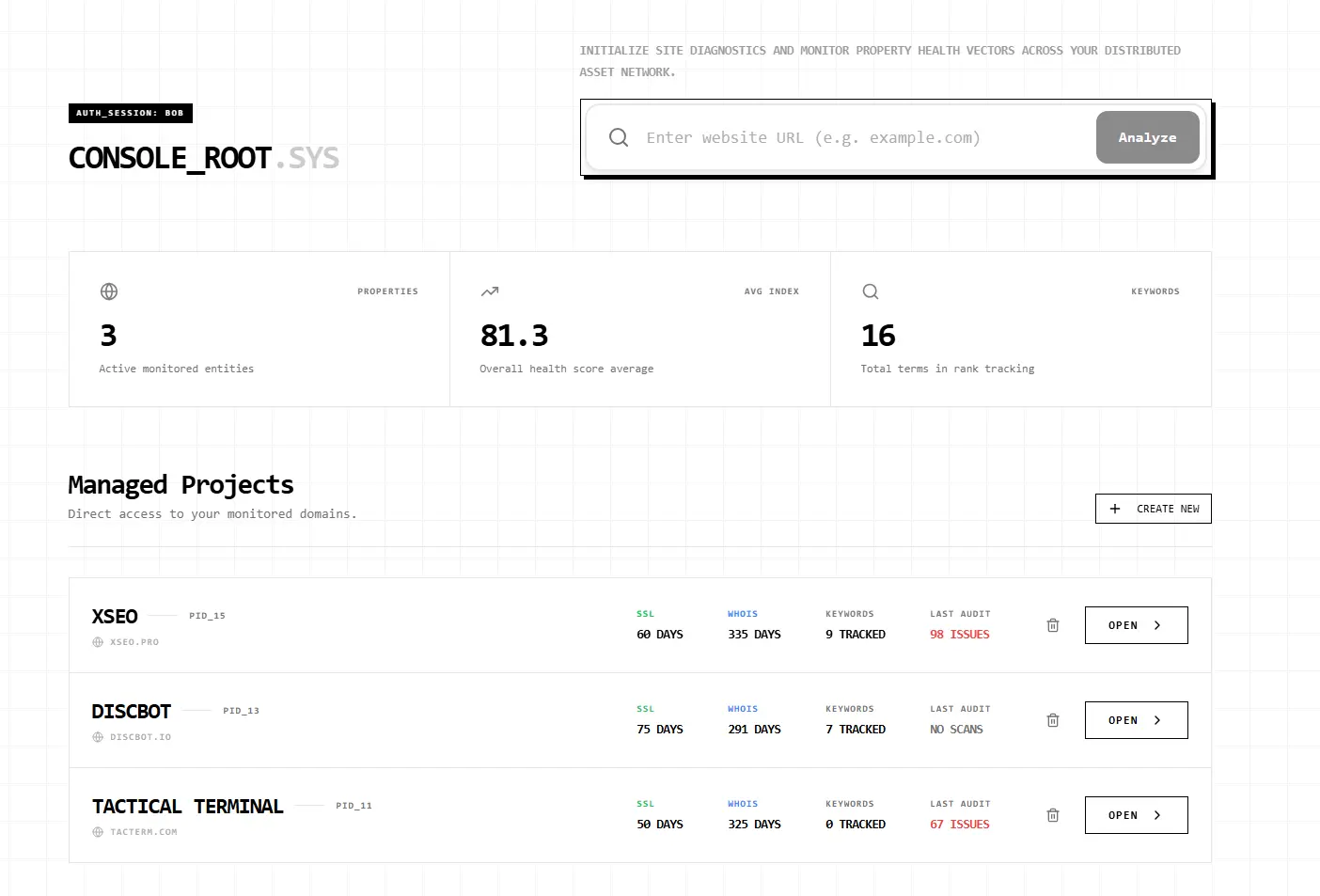Select the XSEO project name
Image resolution: width=1320 pixels, height=896 pixels.
[115, 617]
